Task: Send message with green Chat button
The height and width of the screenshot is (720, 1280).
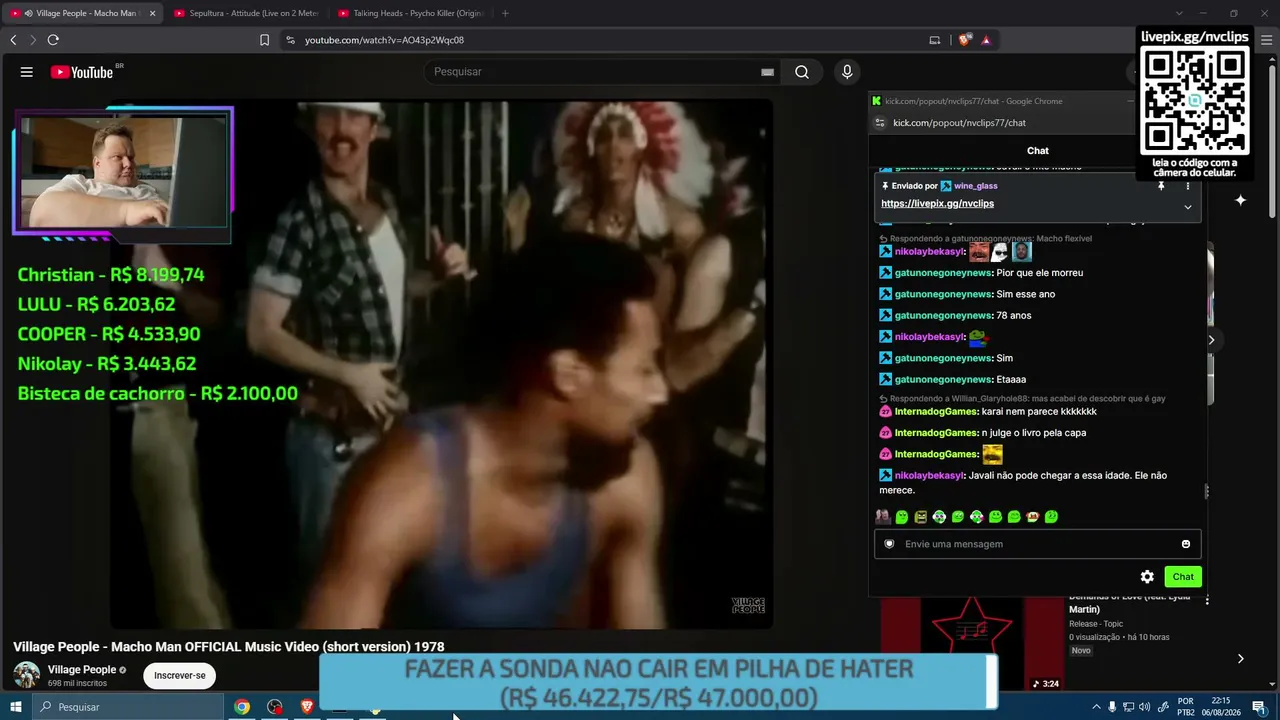Action: [1183, 577]
